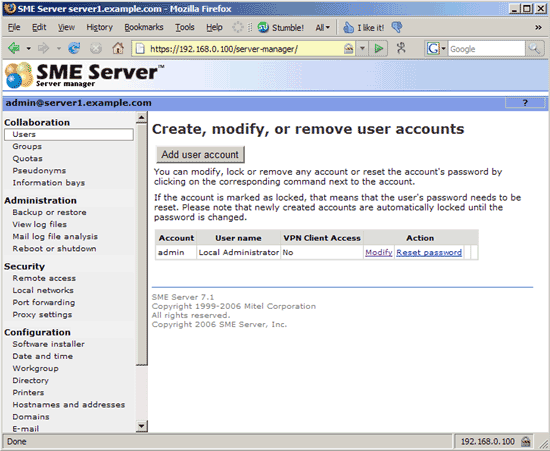Open Software installer
Image resolution: width=550 pixels, height=451 pixels.
click(49, 344)
